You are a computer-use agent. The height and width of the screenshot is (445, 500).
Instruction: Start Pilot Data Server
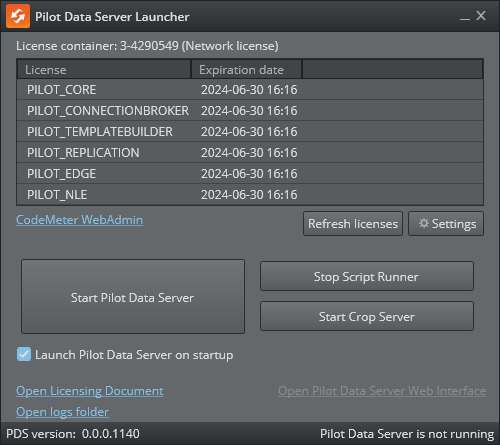click(133, 297)
